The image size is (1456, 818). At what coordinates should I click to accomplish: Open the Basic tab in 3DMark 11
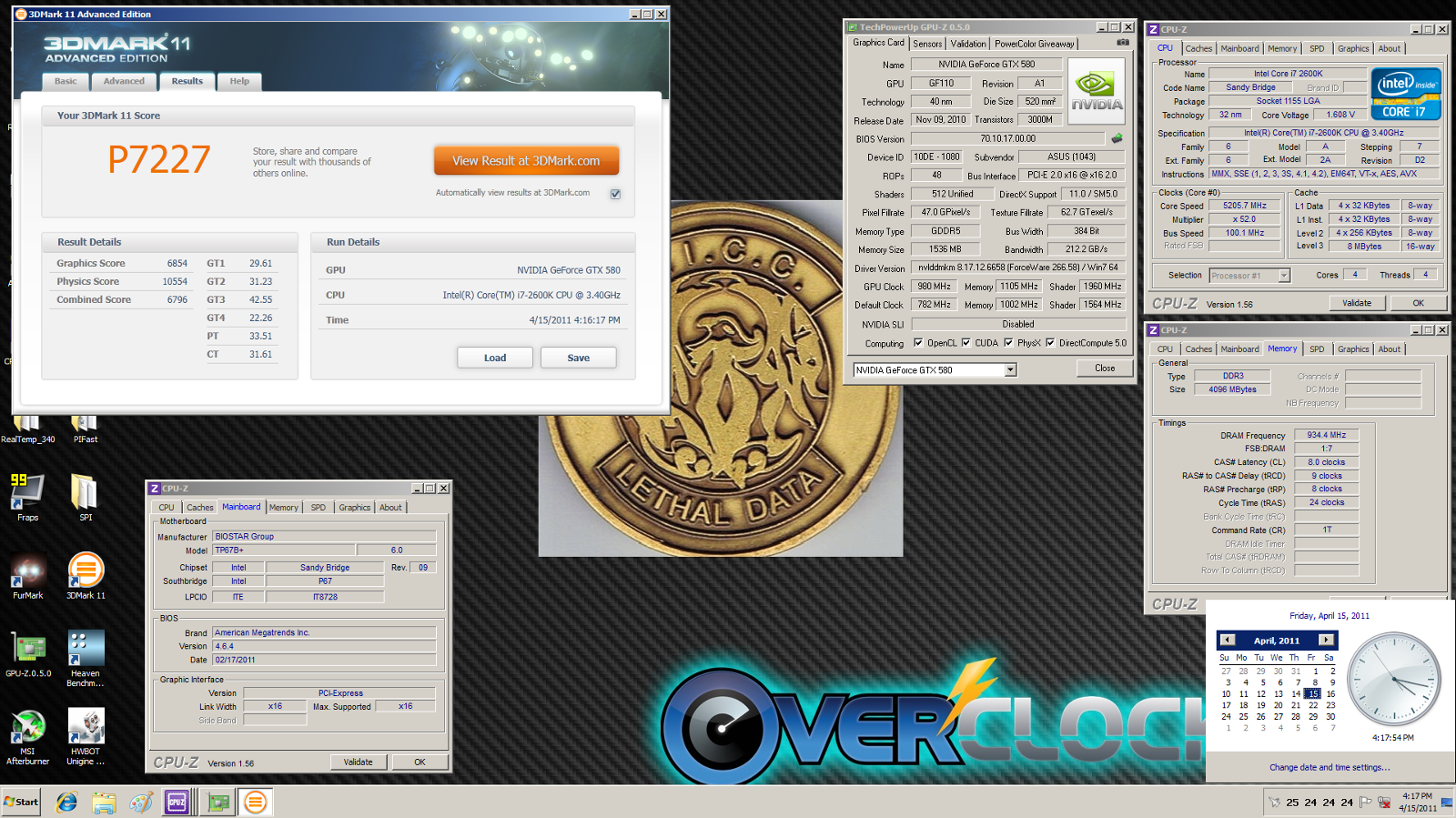[66, 81]
